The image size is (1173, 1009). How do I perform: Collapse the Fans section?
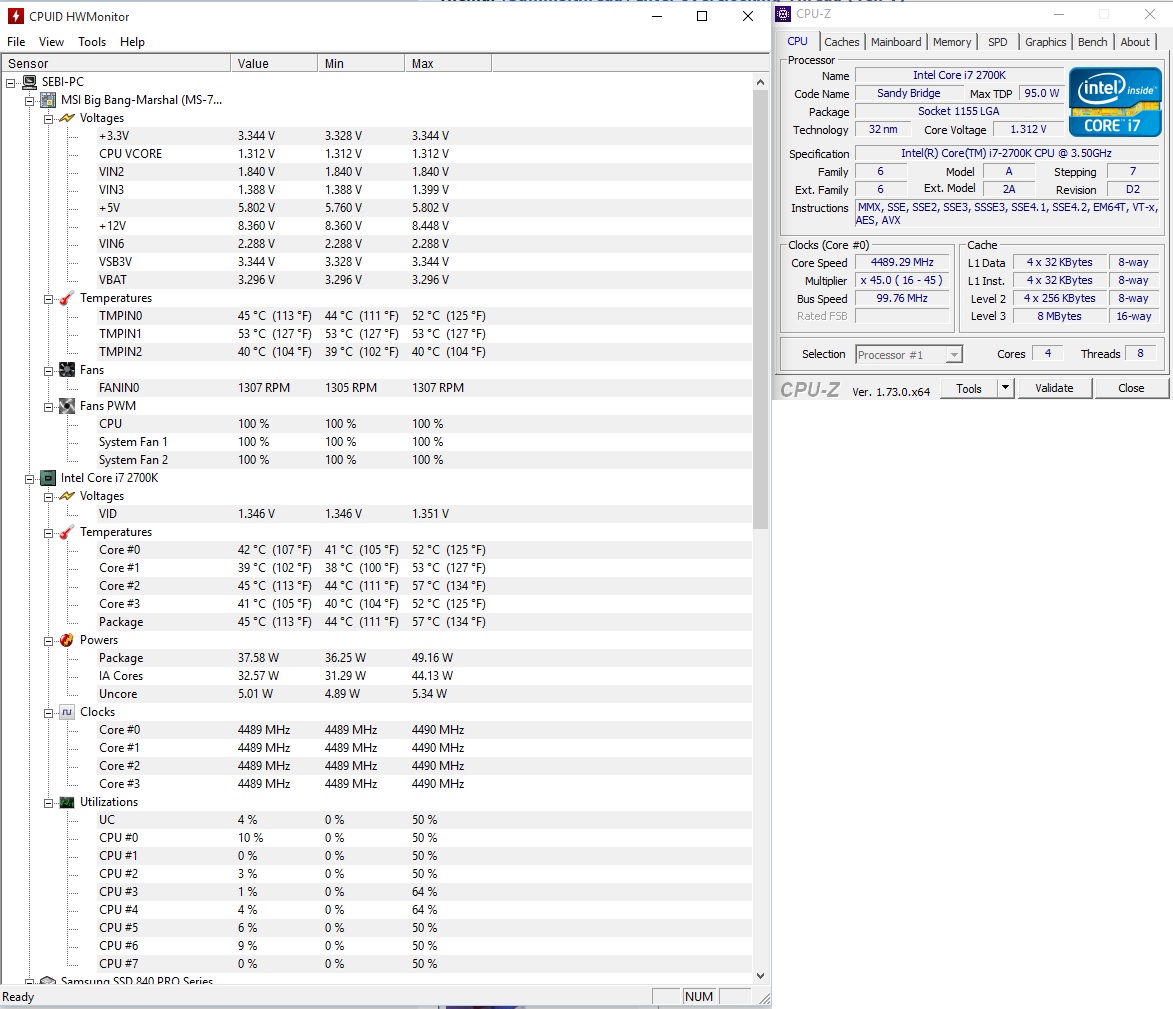(x=48, y=370)
